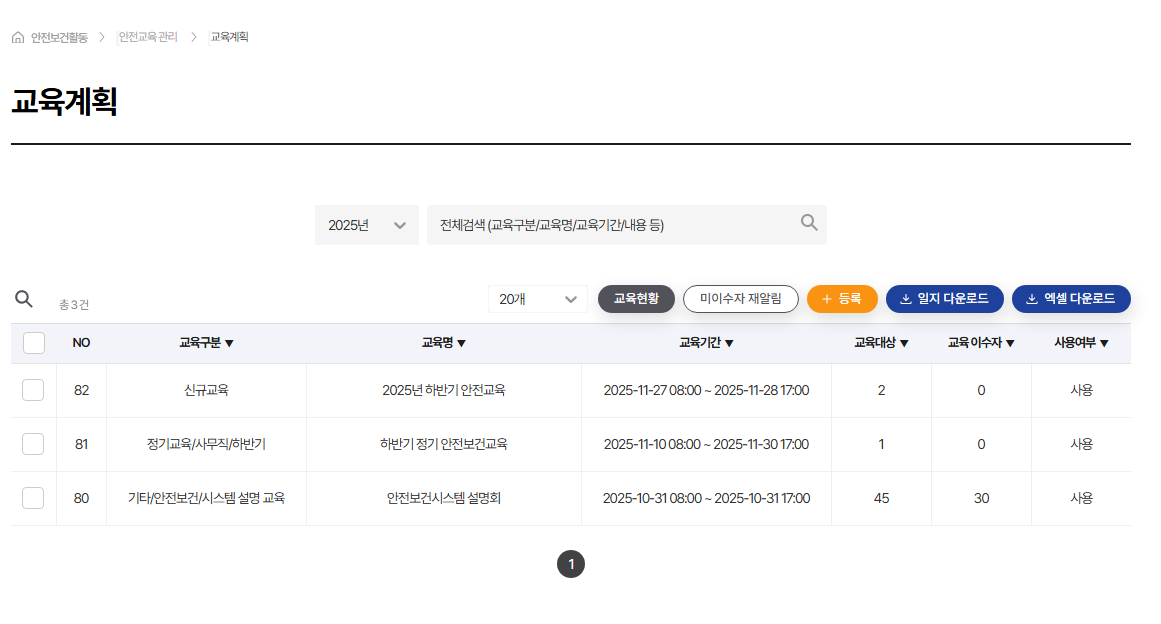Sort the table by 교육명 arrow
This screenshot has height=624, width=1161.
pos(461,344)
